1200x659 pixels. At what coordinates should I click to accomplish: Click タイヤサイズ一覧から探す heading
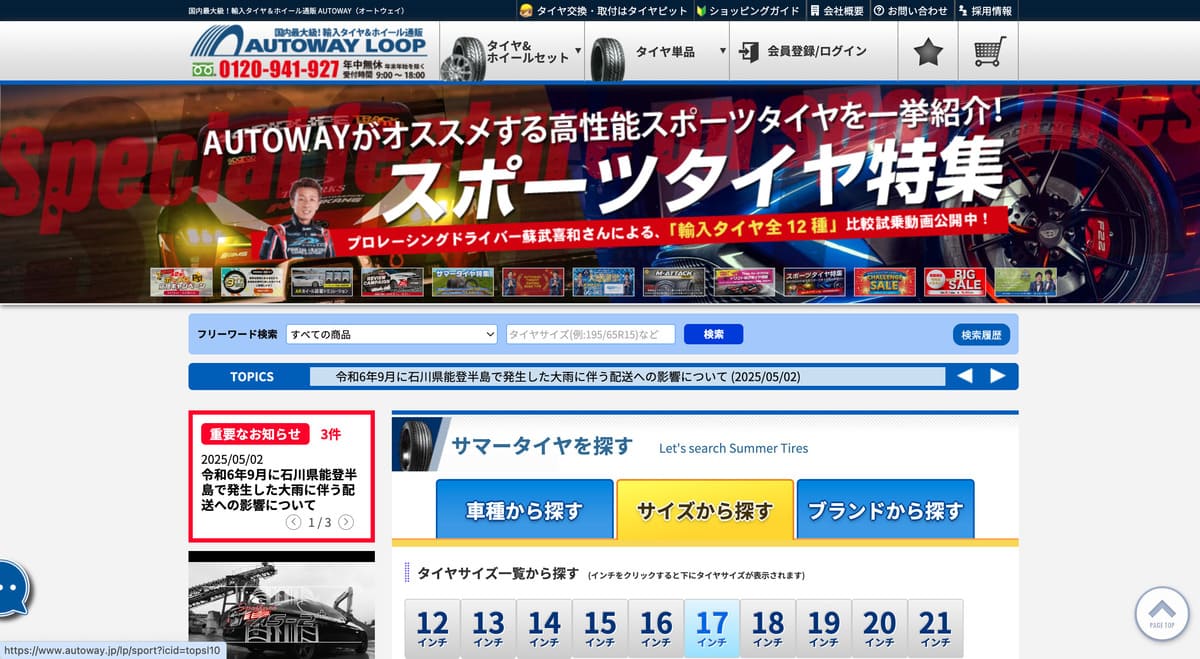click(498, 573)
